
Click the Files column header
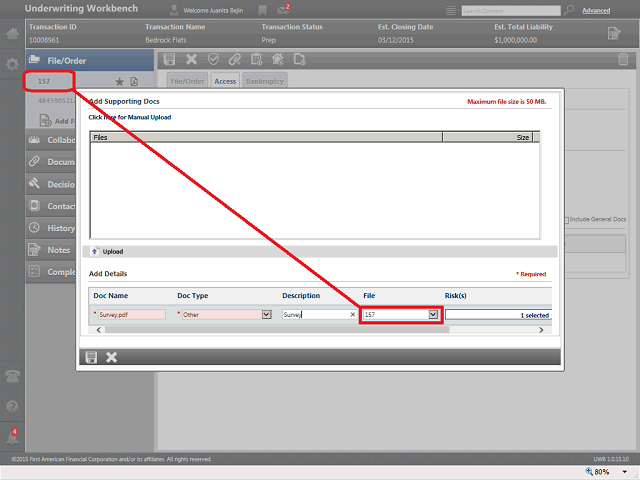tap(267, 137)
